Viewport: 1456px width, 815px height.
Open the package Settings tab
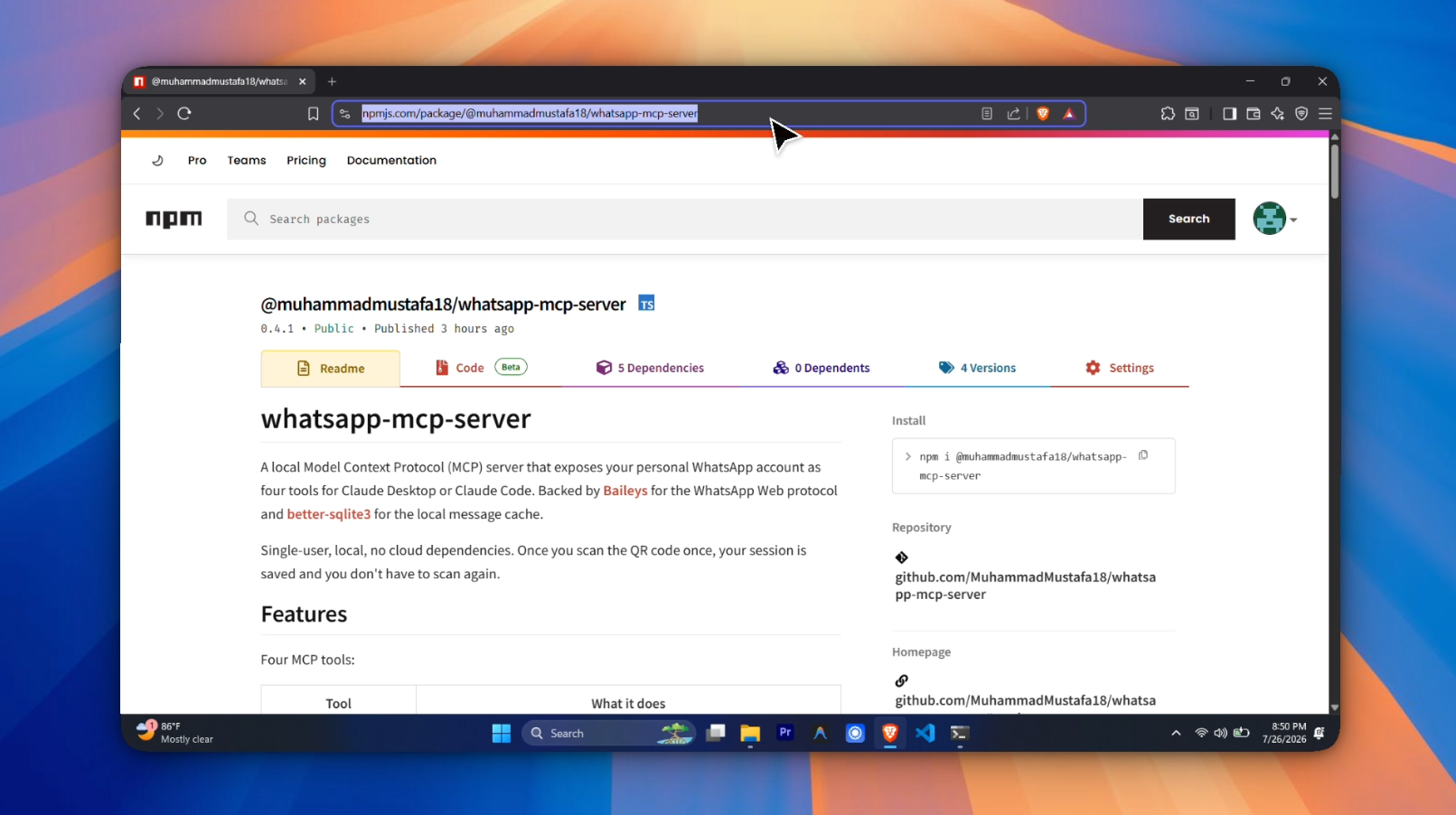click(x=1120, y=368)
